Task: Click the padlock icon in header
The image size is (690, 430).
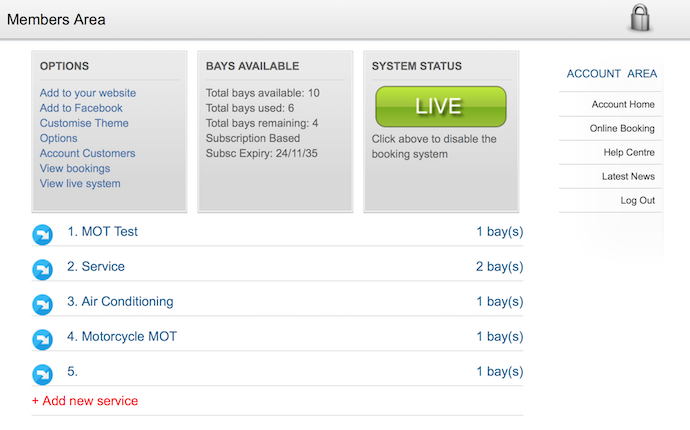Action: (640, 19)
